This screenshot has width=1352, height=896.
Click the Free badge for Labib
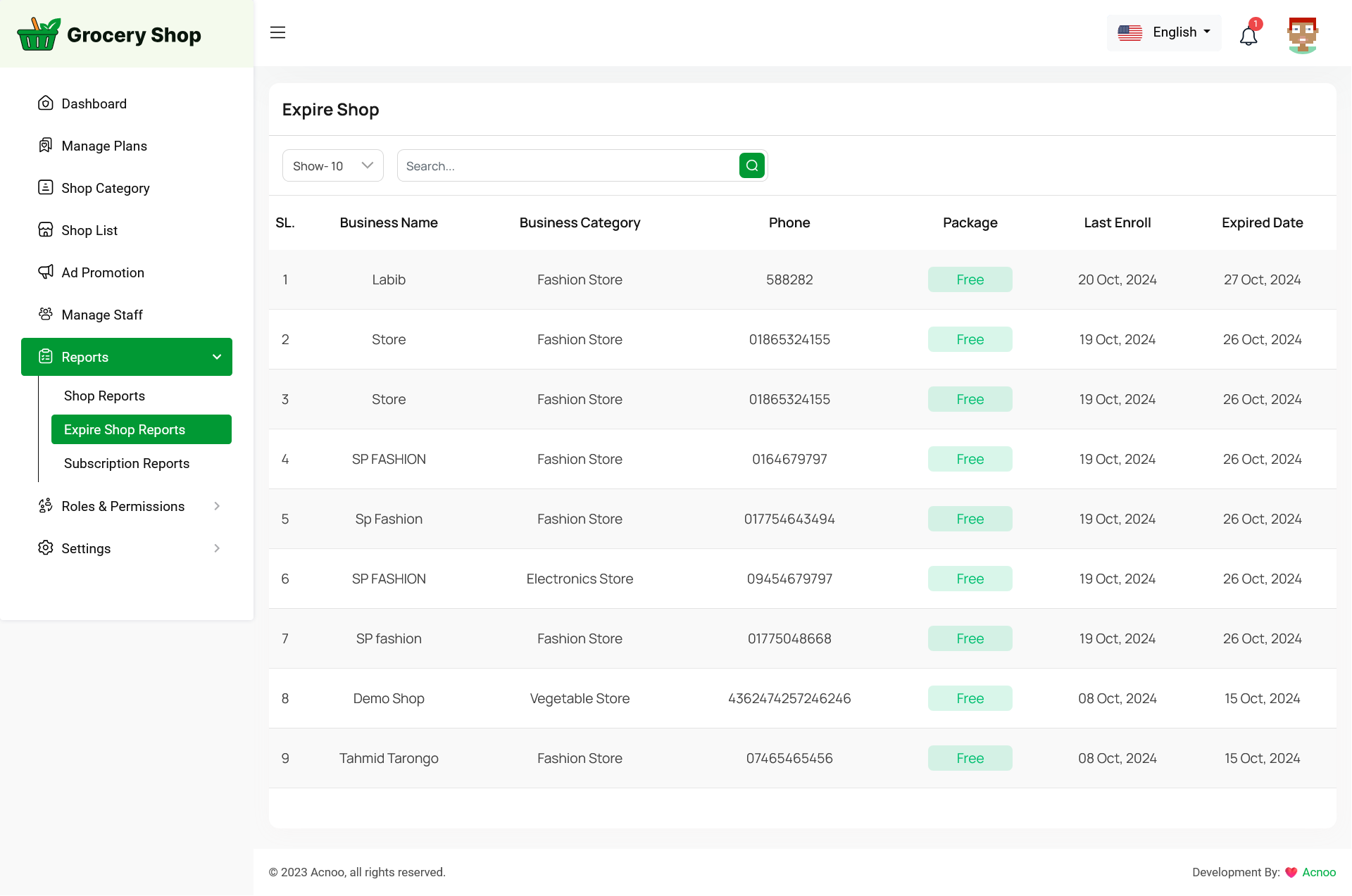click(x=970, y=279)
